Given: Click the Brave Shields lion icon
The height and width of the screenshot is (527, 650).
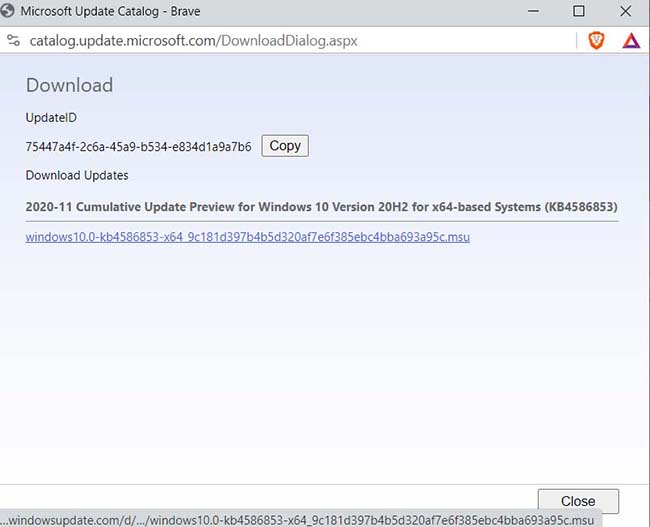Looking at the screenshot, I should click(596, 41).
